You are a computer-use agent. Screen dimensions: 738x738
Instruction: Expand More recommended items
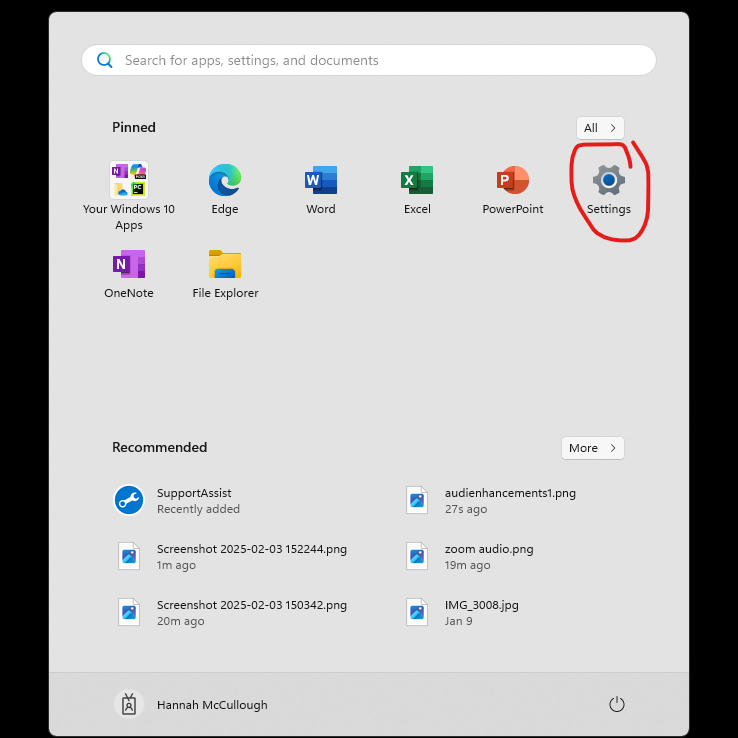(x=593, y=448)
